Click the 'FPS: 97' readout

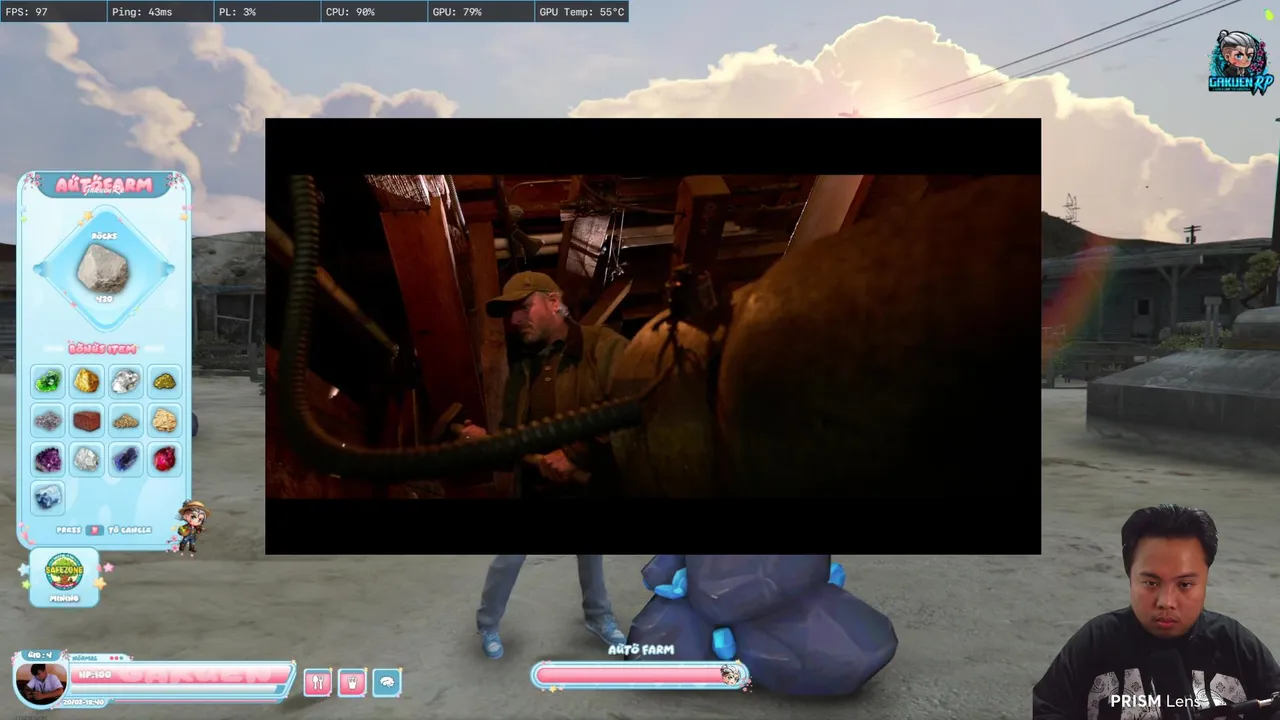pyautogui.click(x=27, y=12)
